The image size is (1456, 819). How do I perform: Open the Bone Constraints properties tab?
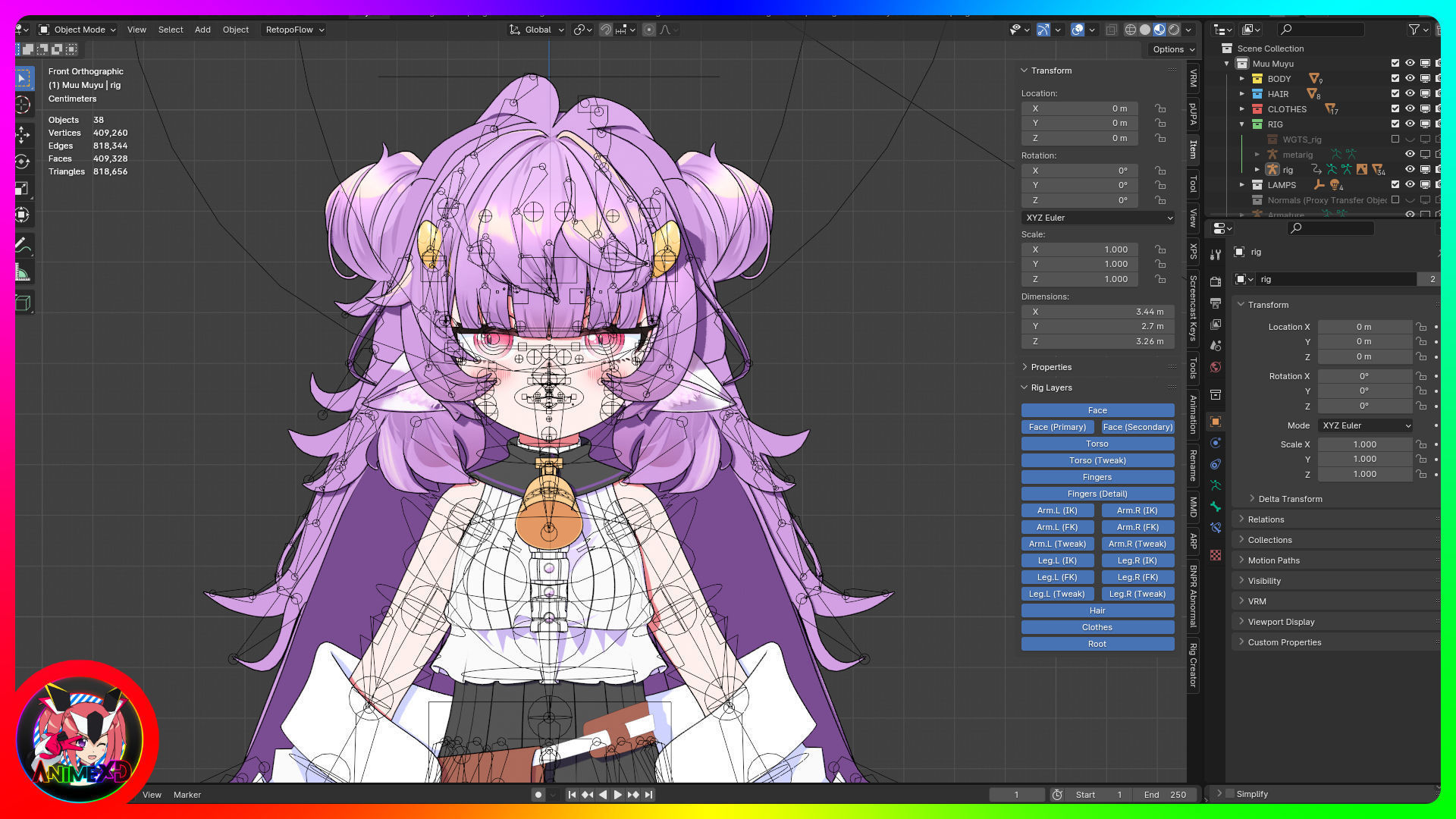pyautogui.click(x=1216, y=528)
